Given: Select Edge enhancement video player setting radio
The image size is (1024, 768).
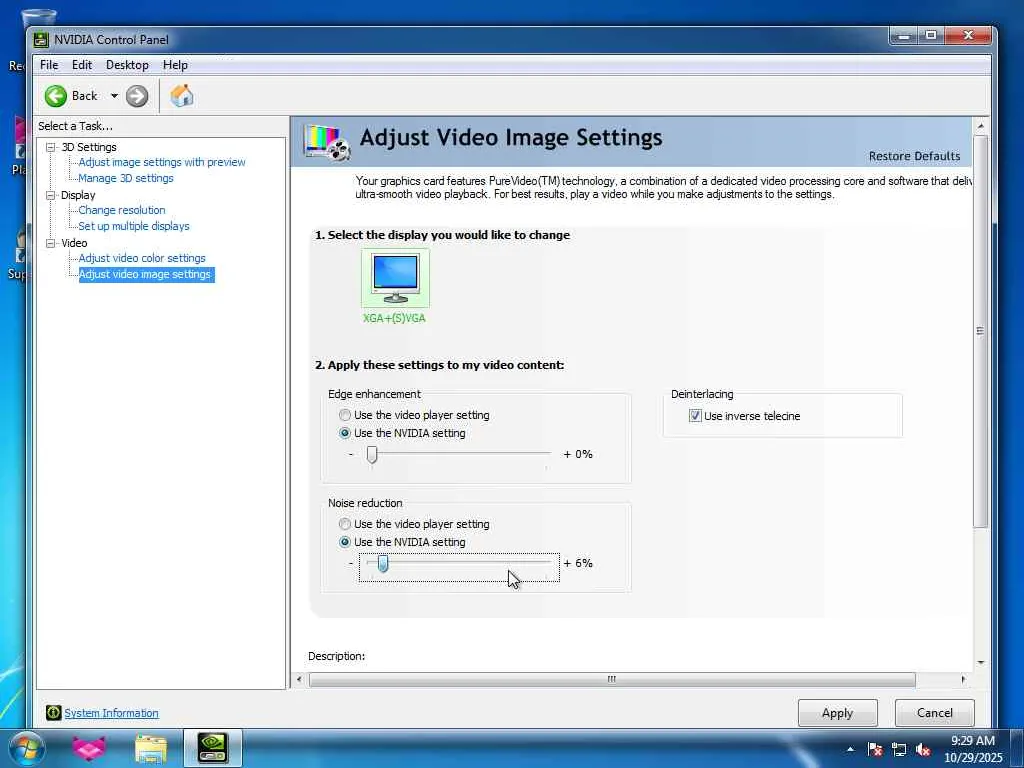Looking at the screenshot, I should (x=345, y=415).
